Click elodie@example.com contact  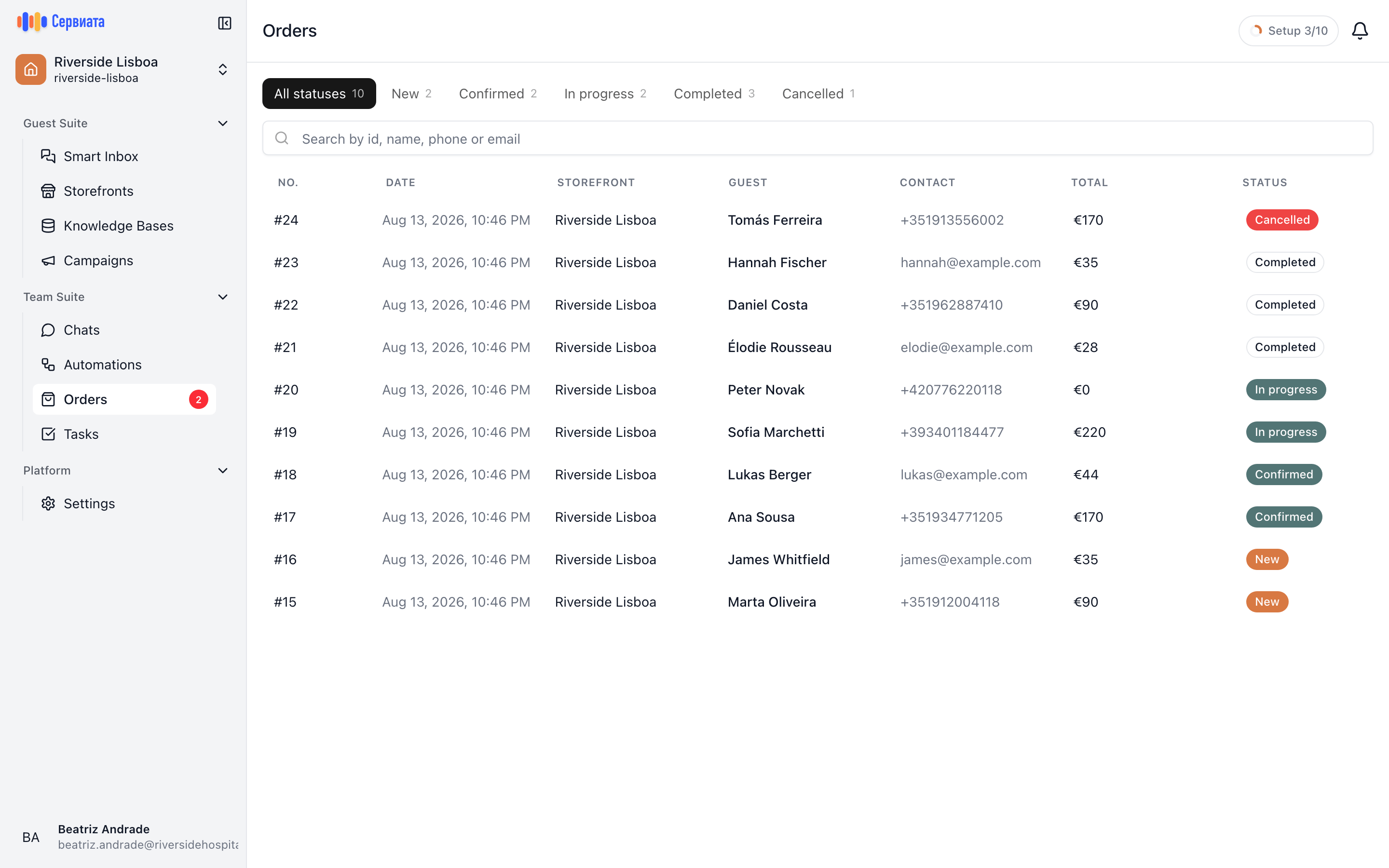(966, 347)
